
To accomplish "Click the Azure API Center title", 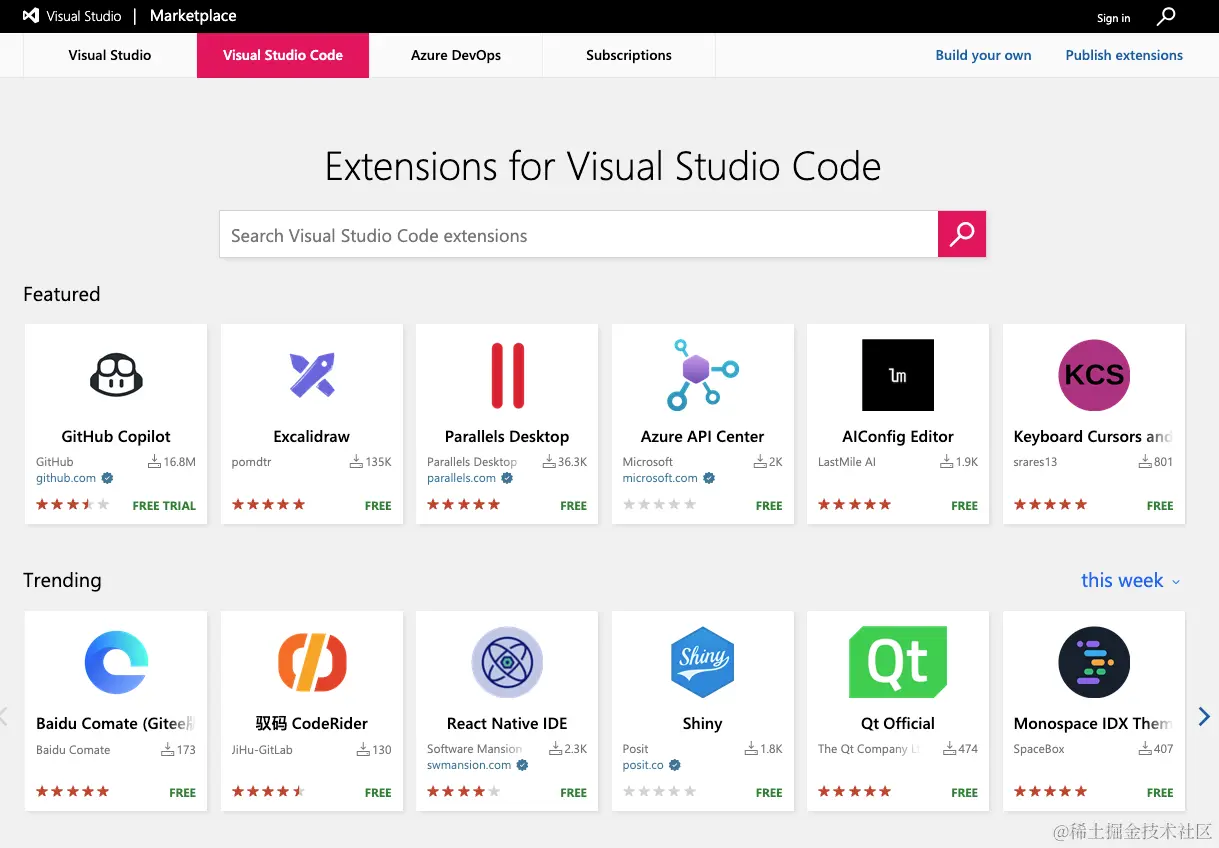I will (703, 437).
